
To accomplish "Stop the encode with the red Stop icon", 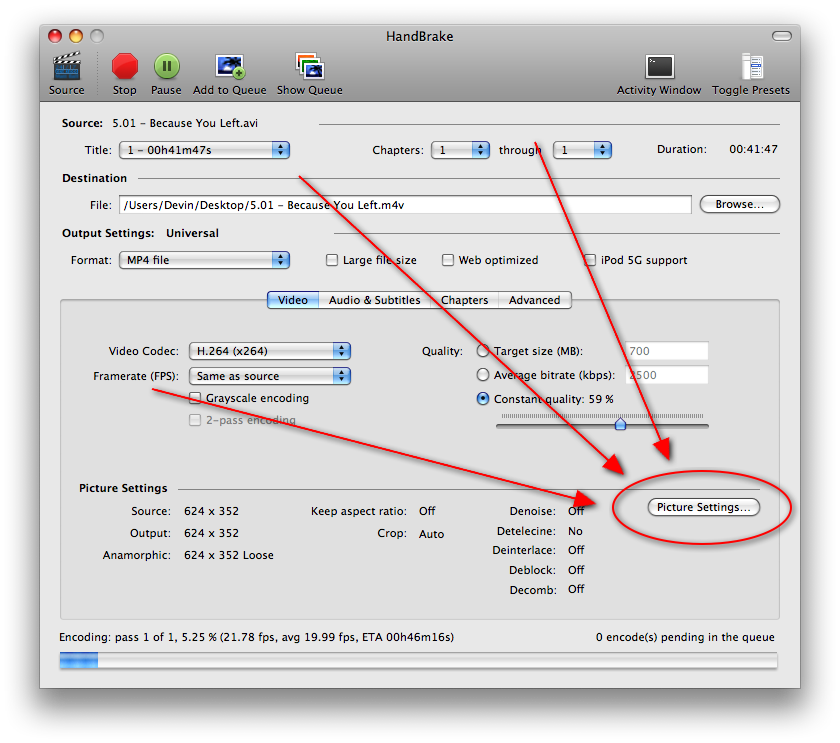I will coord(125,66).
